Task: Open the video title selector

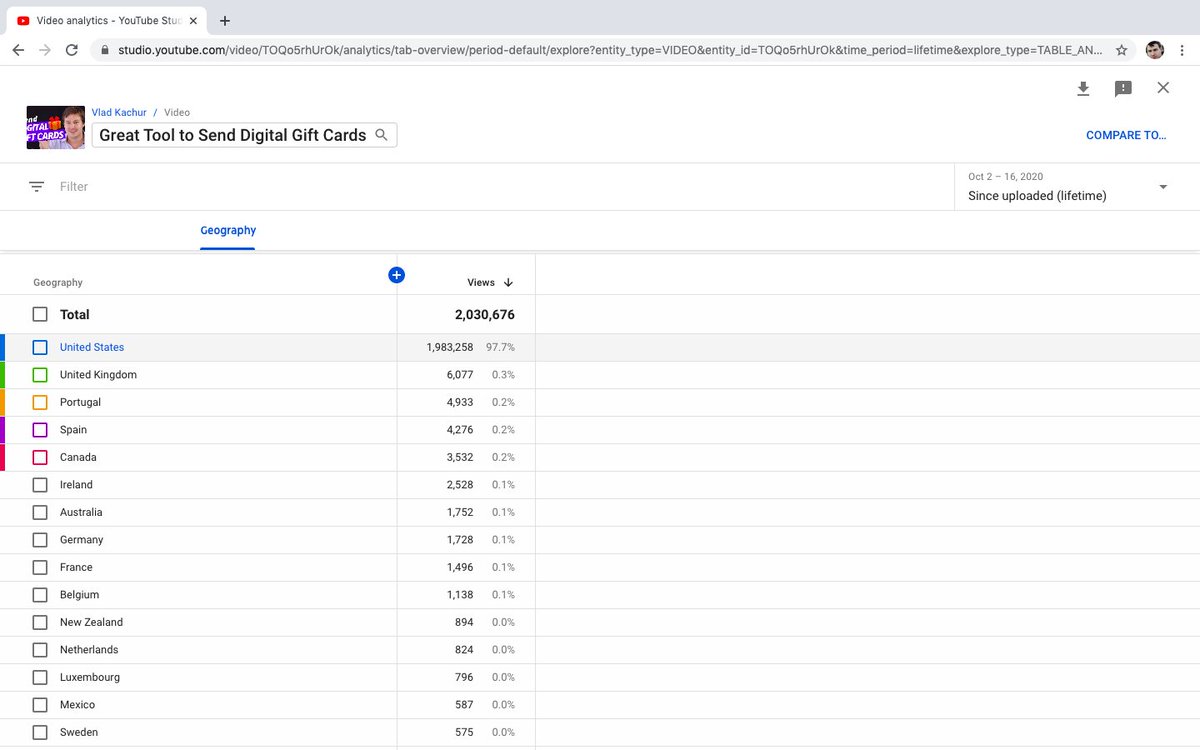Action: point(244,135)
